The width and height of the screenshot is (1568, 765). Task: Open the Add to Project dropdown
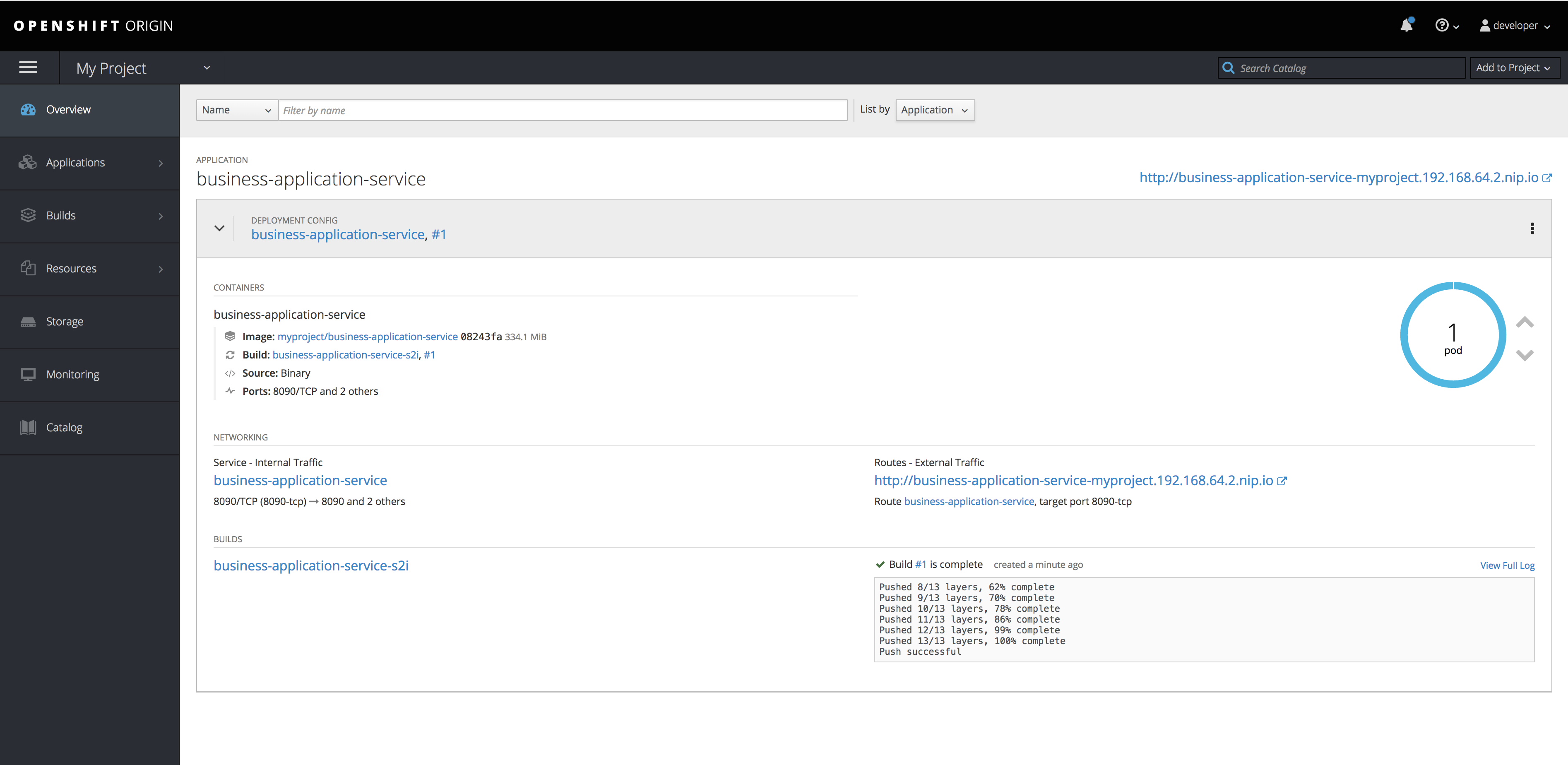[1513, 67]
